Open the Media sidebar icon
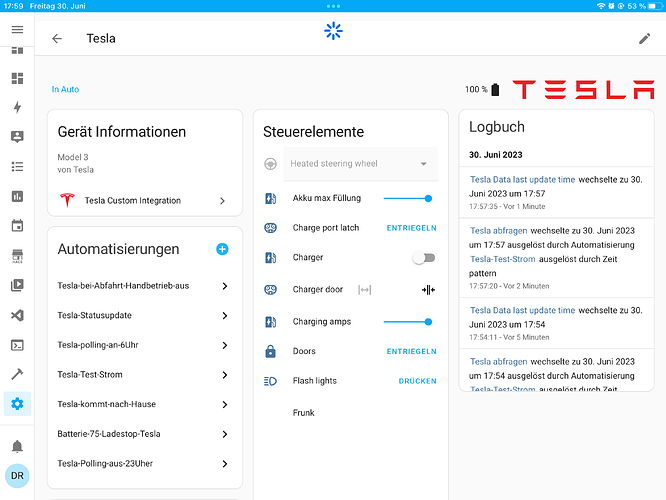 17,285
